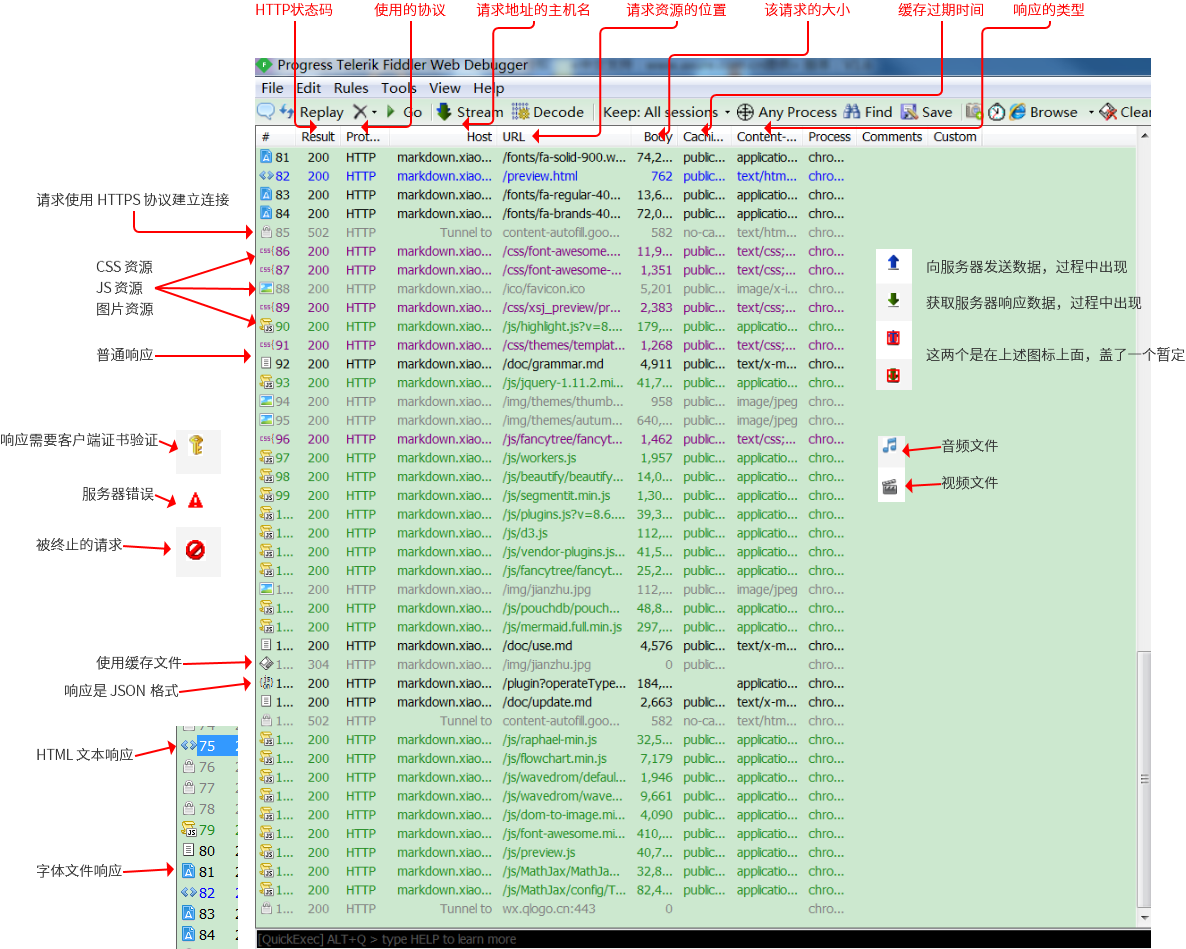Image resolution: width=1186 pixels, height=949 pixels.
Task: Click the image icon of /ico/favicon.ico row
Action: click(x=266, y=288)
